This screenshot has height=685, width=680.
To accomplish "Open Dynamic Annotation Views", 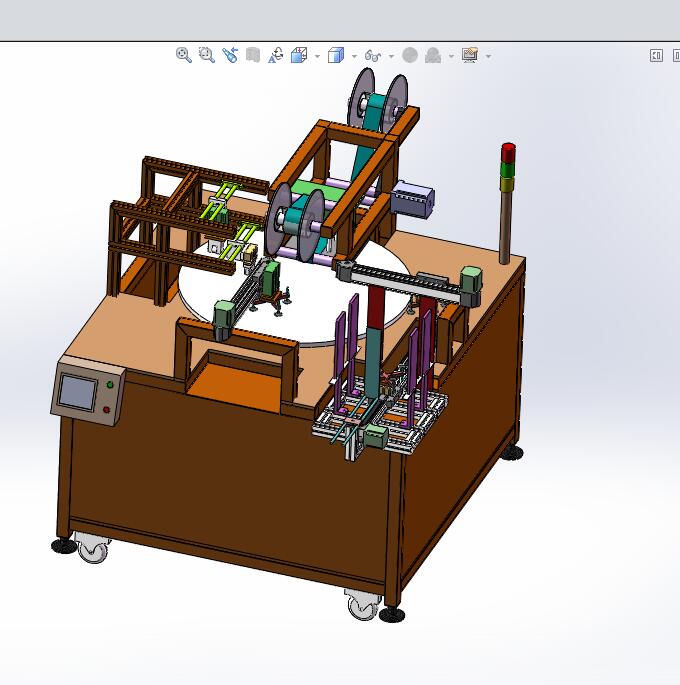I will [276, 55].
